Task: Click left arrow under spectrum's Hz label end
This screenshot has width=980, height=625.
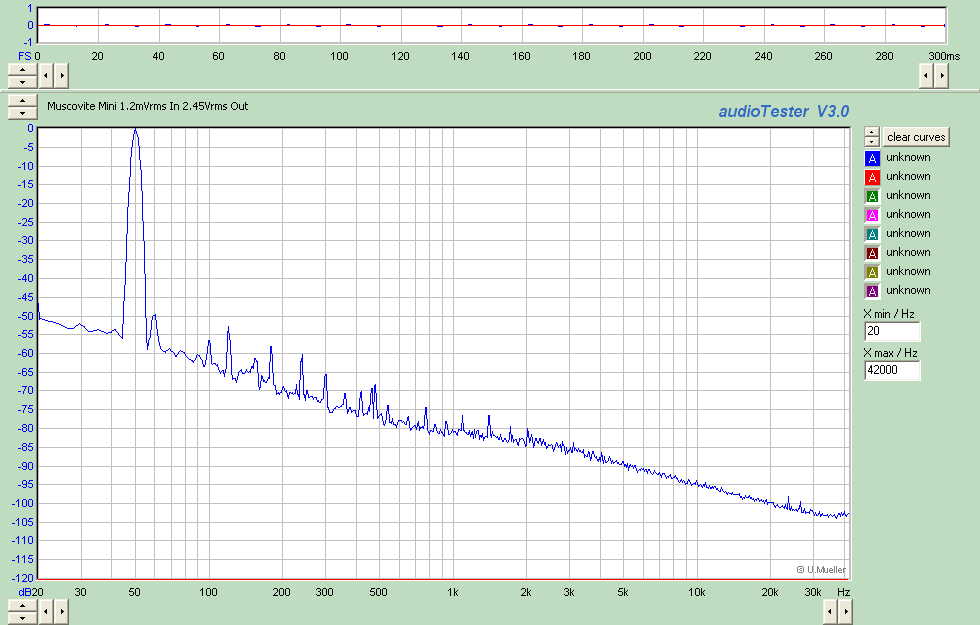Action: tap(829, 612)
